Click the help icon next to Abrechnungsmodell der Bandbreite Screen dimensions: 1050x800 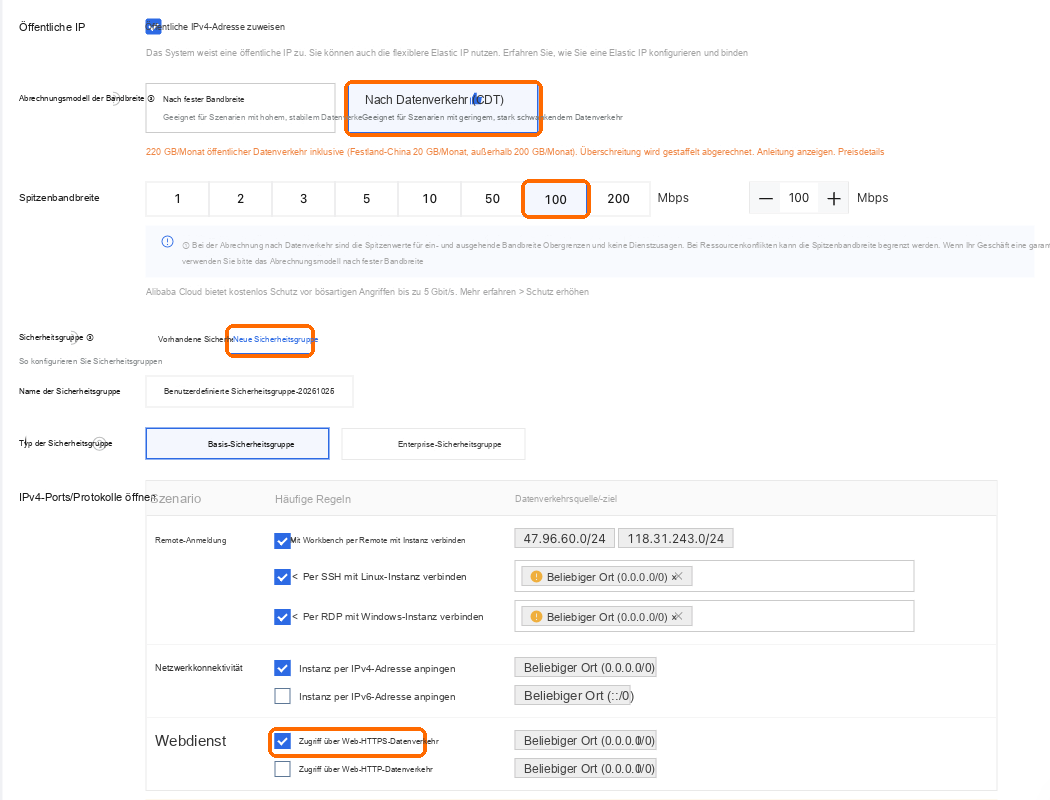[151, 98]
